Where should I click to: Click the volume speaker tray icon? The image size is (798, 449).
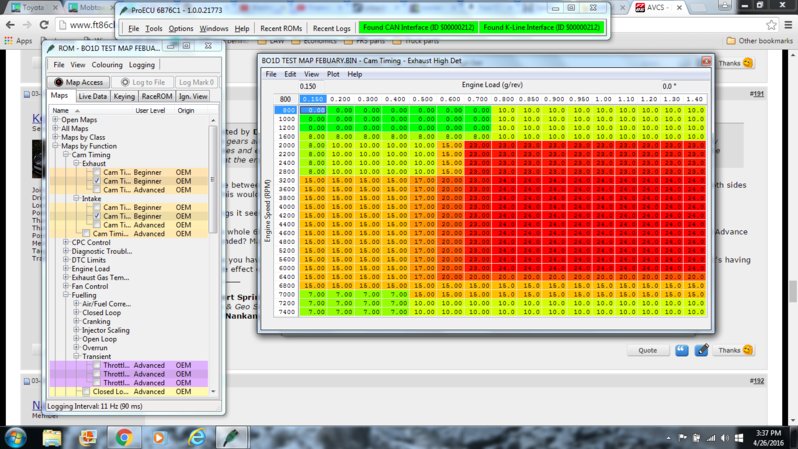[x=725, y=438]
